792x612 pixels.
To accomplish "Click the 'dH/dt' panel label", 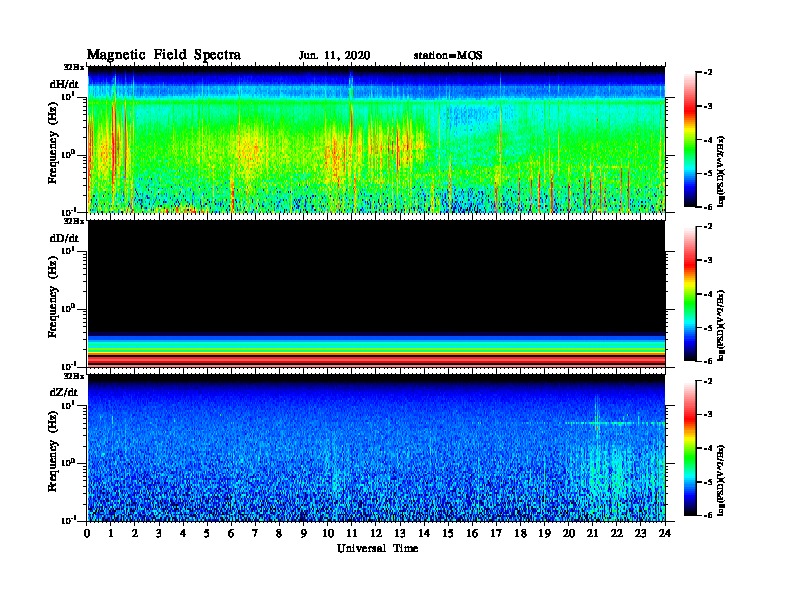I will [64, 84].
